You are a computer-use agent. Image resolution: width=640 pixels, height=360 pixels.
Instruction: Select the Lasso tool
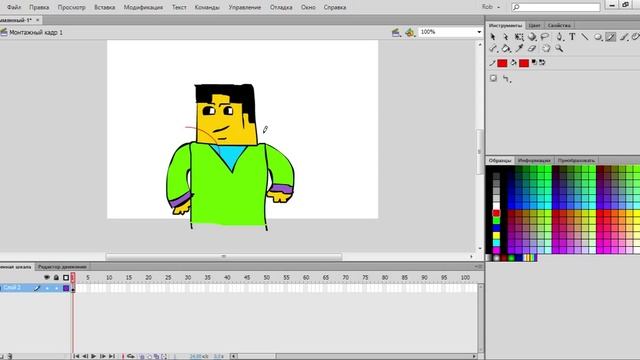(x=545, y=37)
